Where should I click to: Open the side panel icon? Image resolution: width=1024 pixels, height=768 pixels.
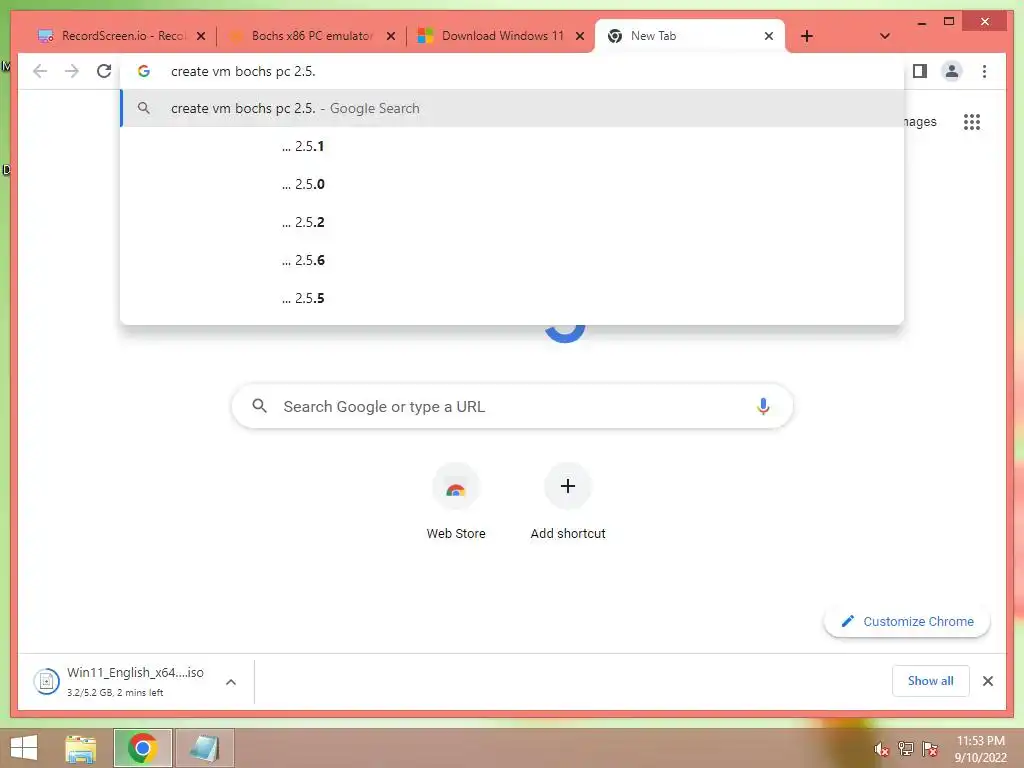[x=920, y=71]
